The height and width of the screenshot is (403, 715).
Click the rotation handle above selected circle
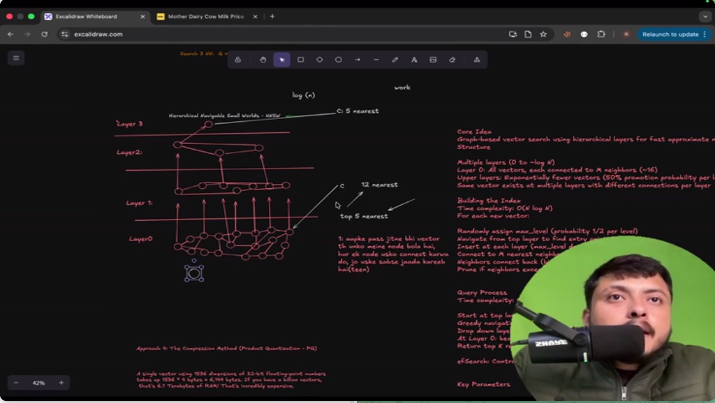pos(194,261)
